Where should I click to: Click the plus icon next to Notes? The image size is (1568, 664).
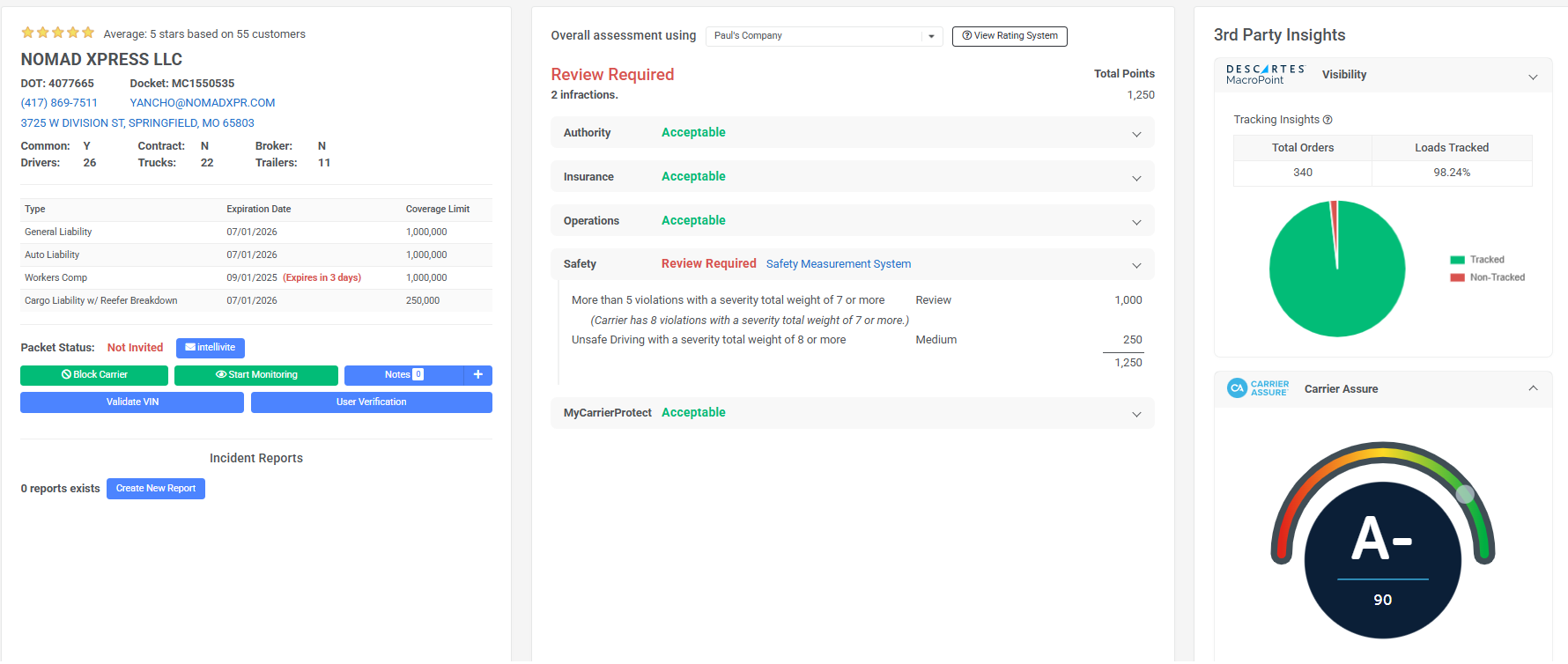point(477,375)
